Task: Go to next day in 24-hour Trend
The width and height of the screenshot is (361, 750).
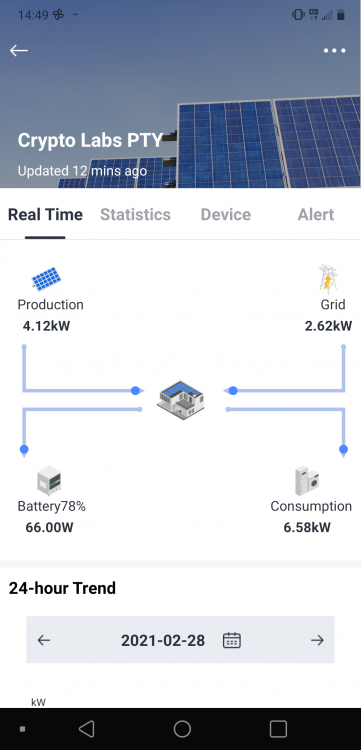Action: coord(317,640)
